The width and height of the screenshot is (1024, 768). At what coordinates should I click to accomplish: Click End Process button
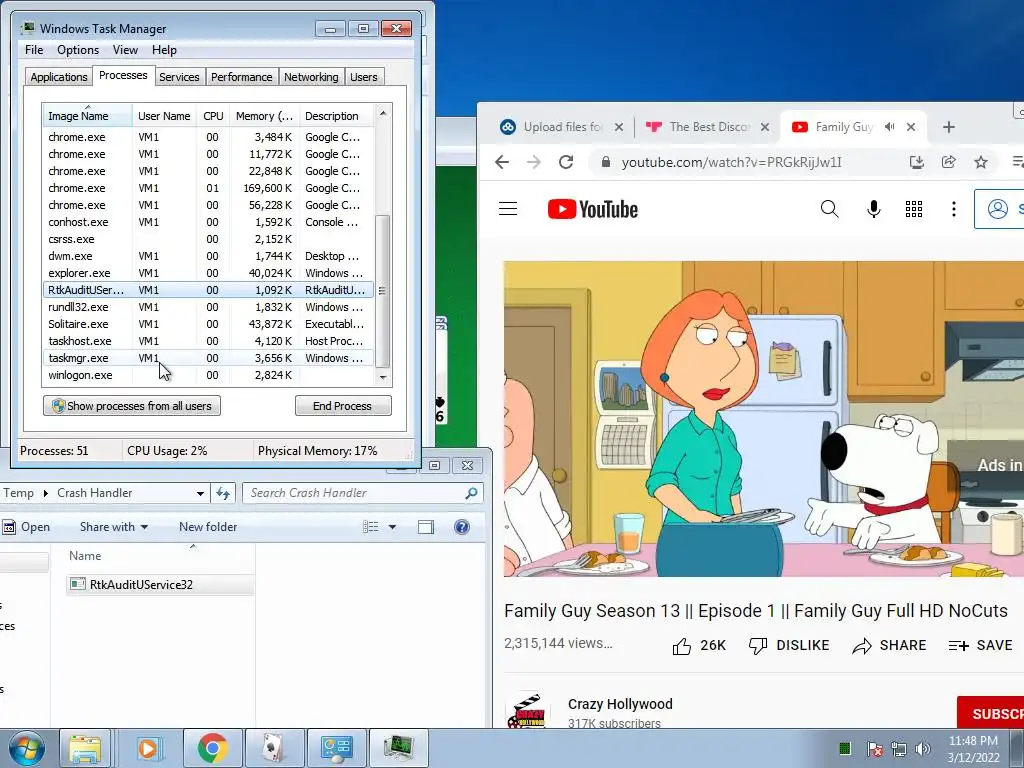pyautogui.click(x=343, y=406)
